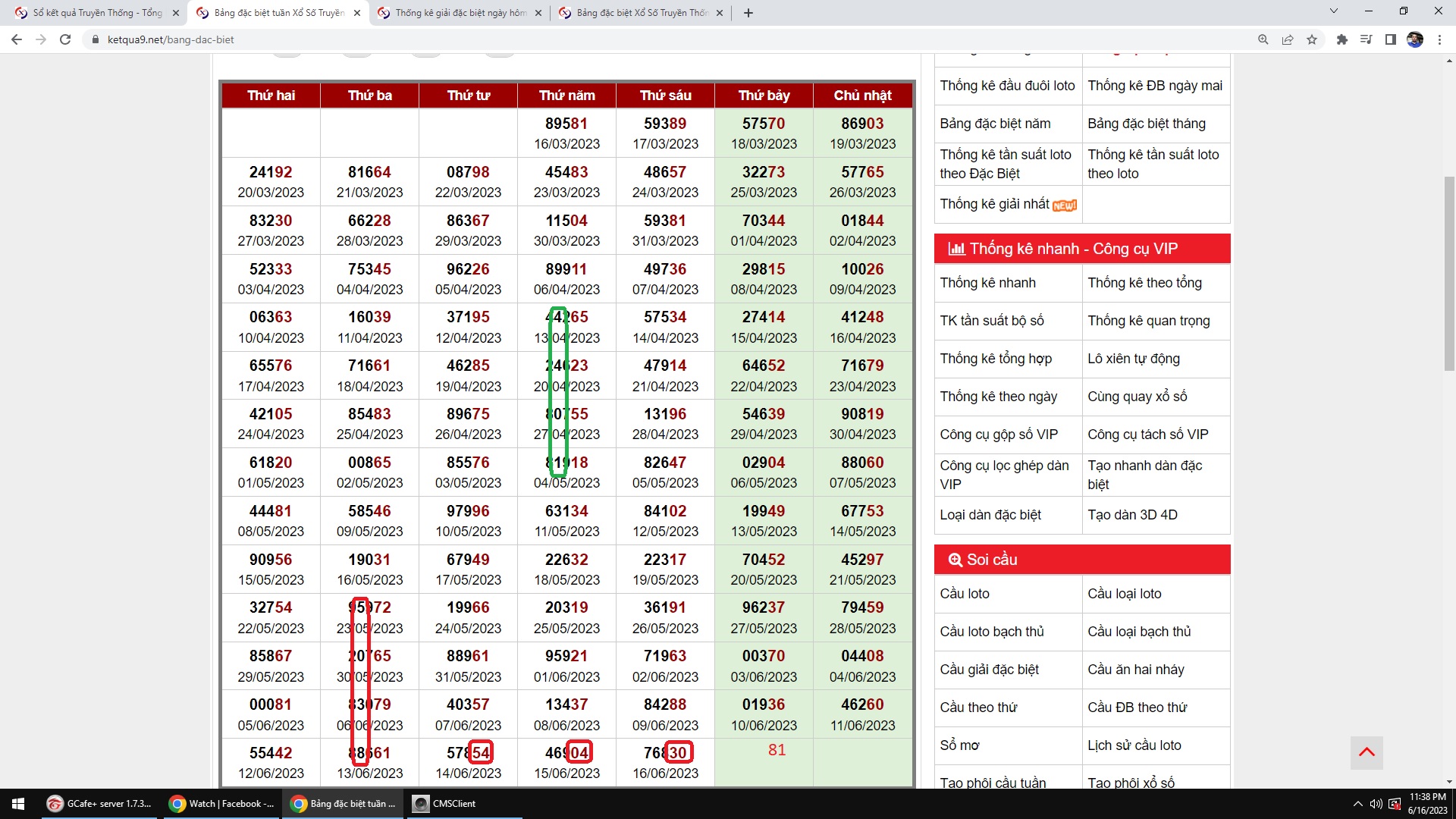The height and width of the screenshot is (819, 1456).
Task: Open the zoom magnifier icon in address bar
Action: (x=1263, y=39)
